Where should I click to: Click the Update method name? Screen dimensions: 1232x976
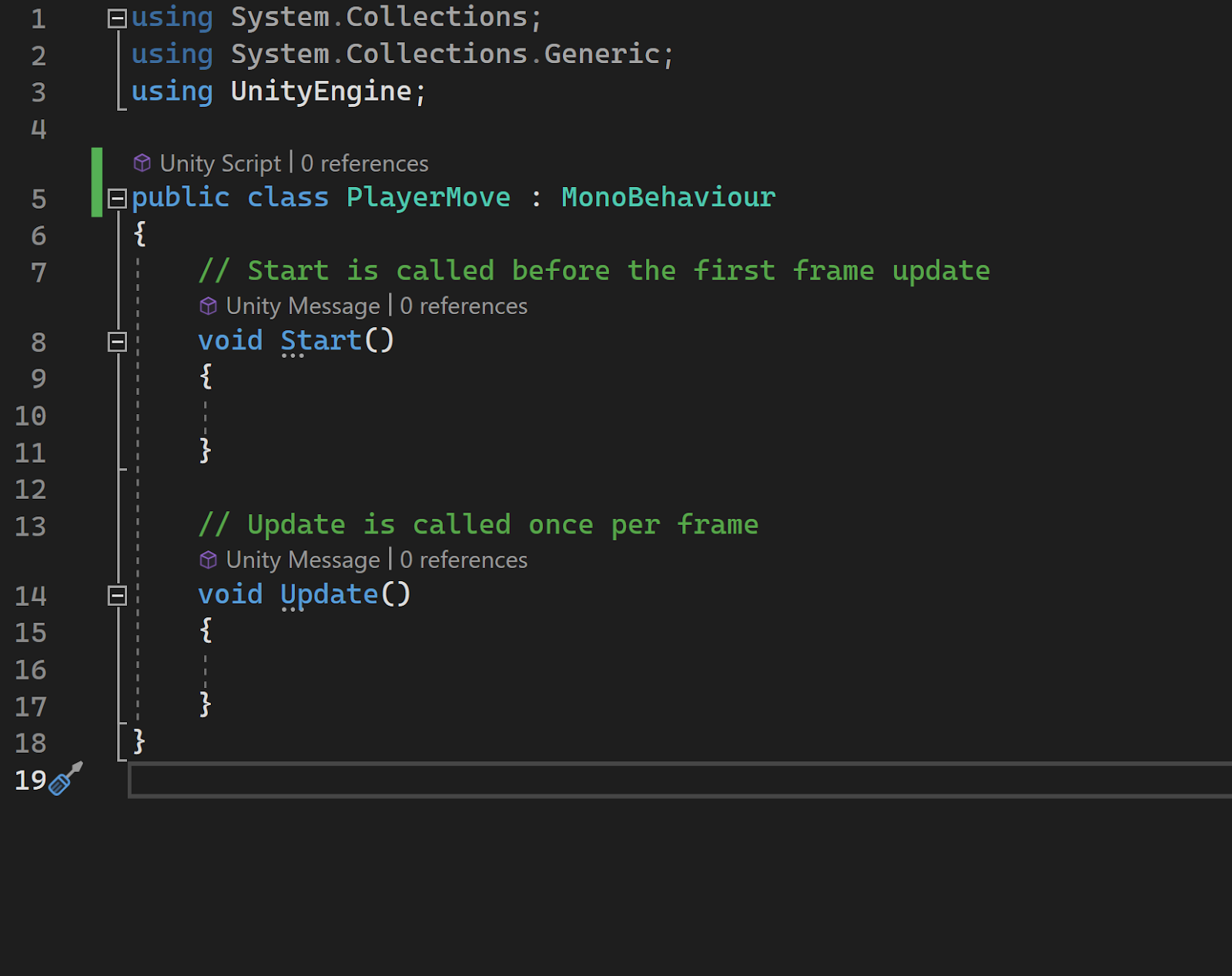pyautogui.click(x=330, y=594)
